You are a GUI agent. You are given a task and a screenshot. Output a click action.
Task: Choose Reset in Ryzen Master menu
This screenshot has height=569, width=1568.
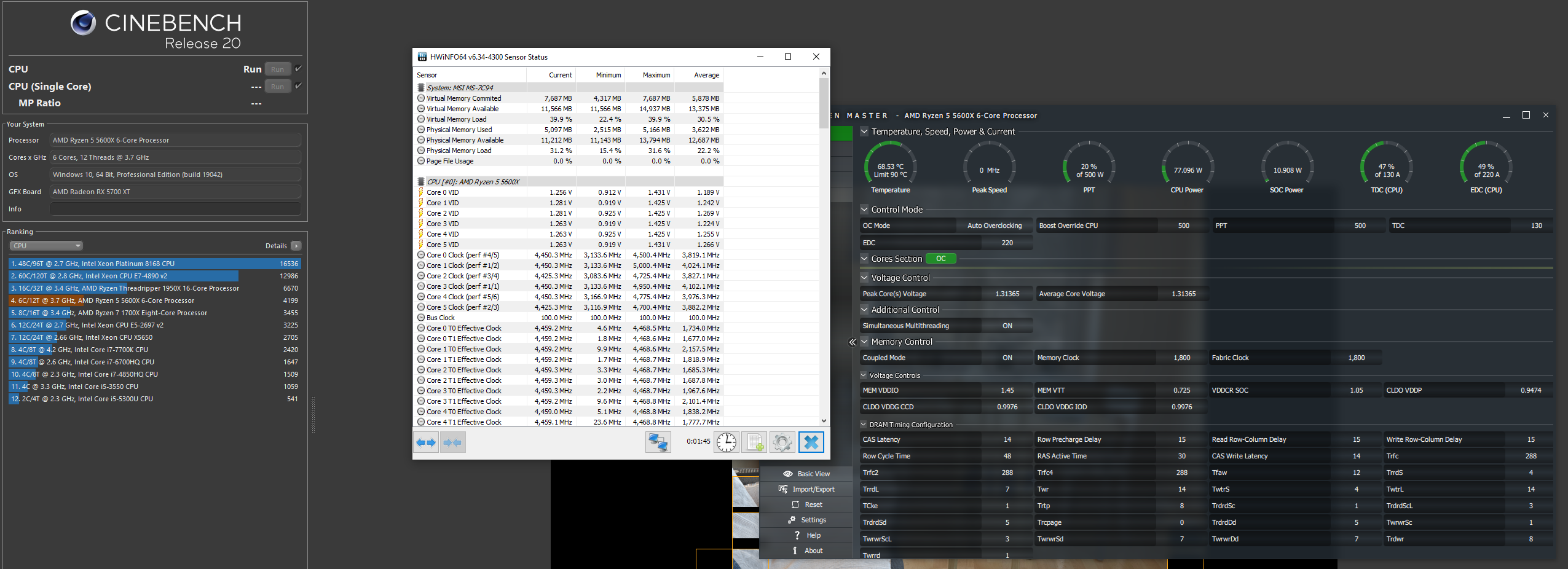(806, 504)
